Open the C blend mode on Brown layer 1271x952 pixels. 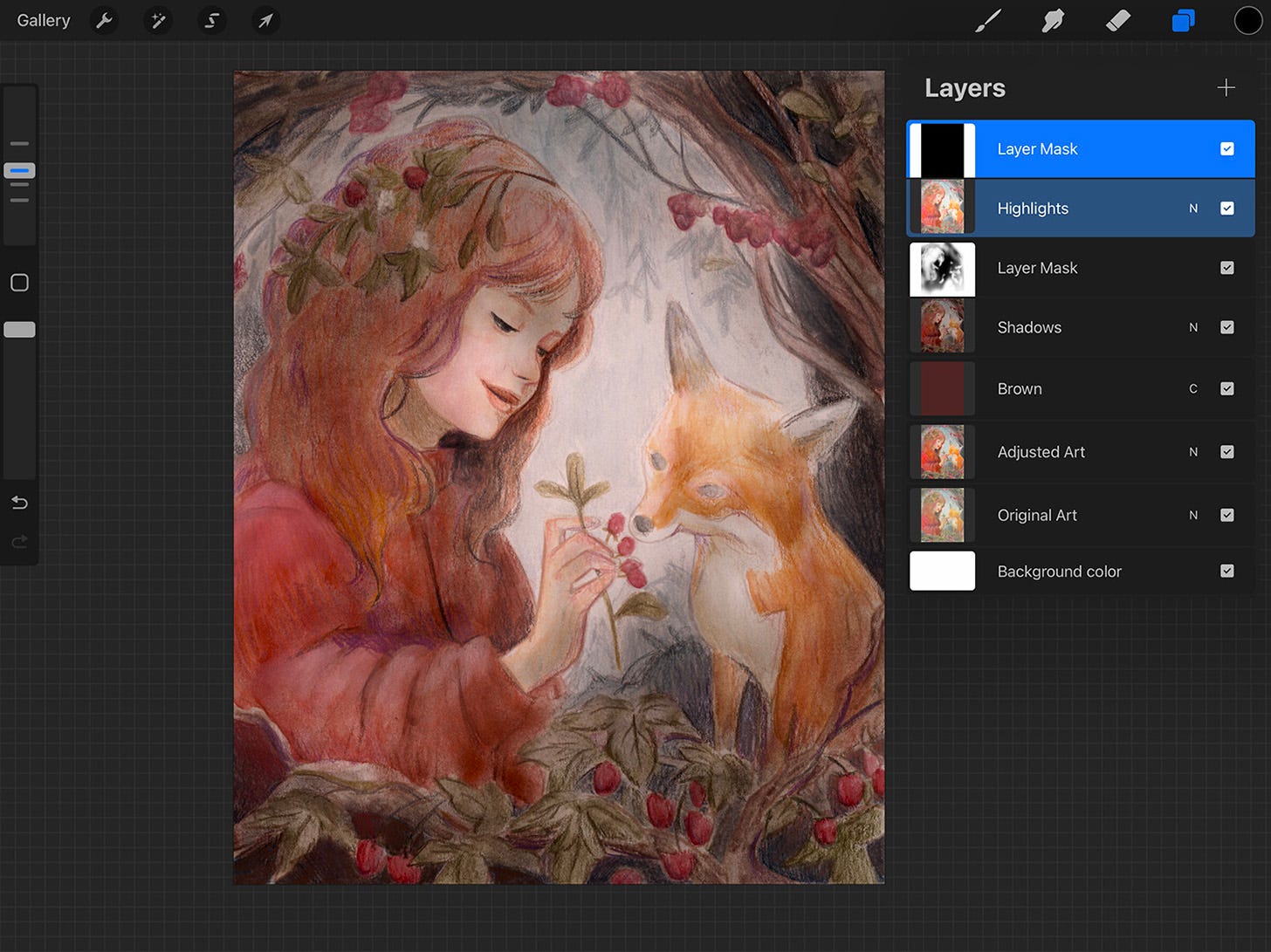pos(1193,388)
